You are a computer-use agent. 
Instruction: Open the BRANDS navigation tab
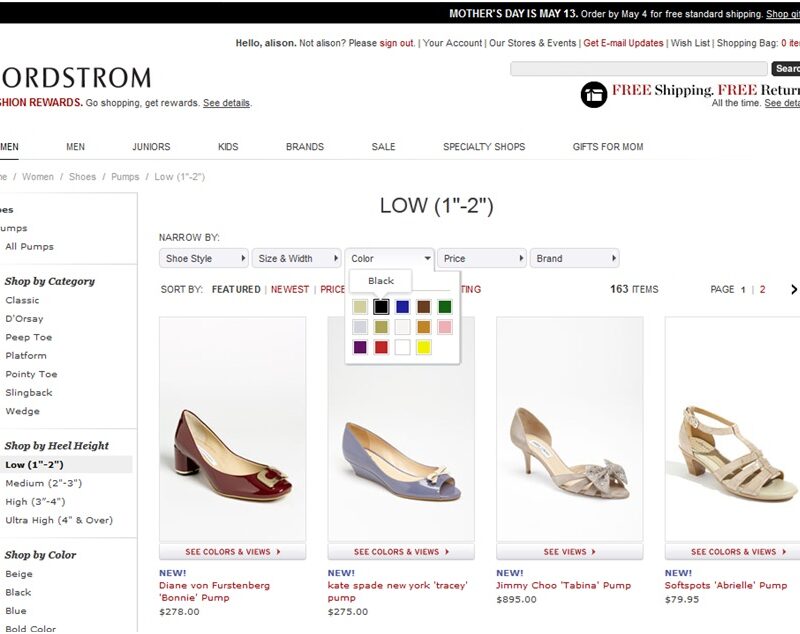click(x=305, y=147)
